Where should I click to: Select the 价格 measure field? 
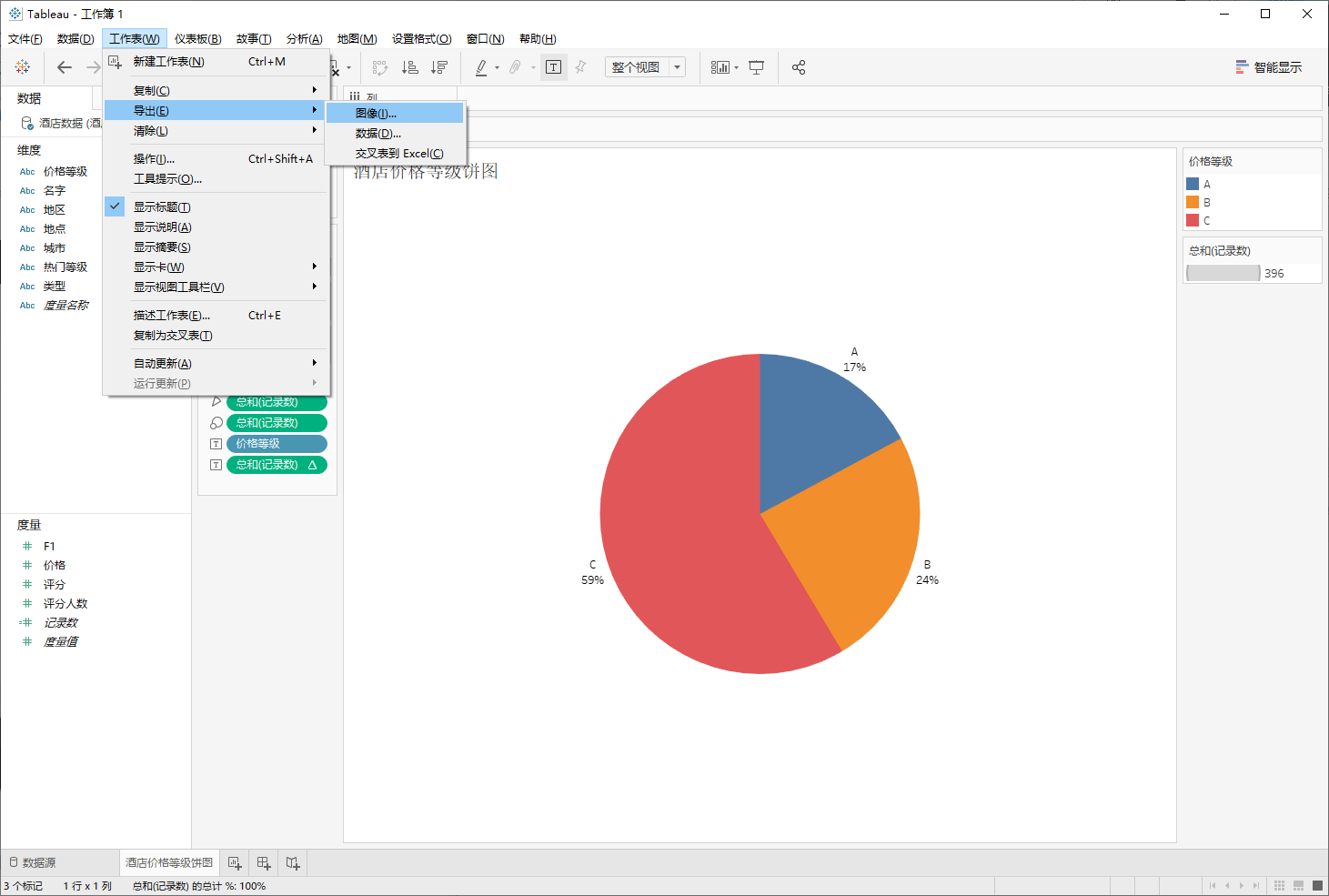tap(55, 566)
